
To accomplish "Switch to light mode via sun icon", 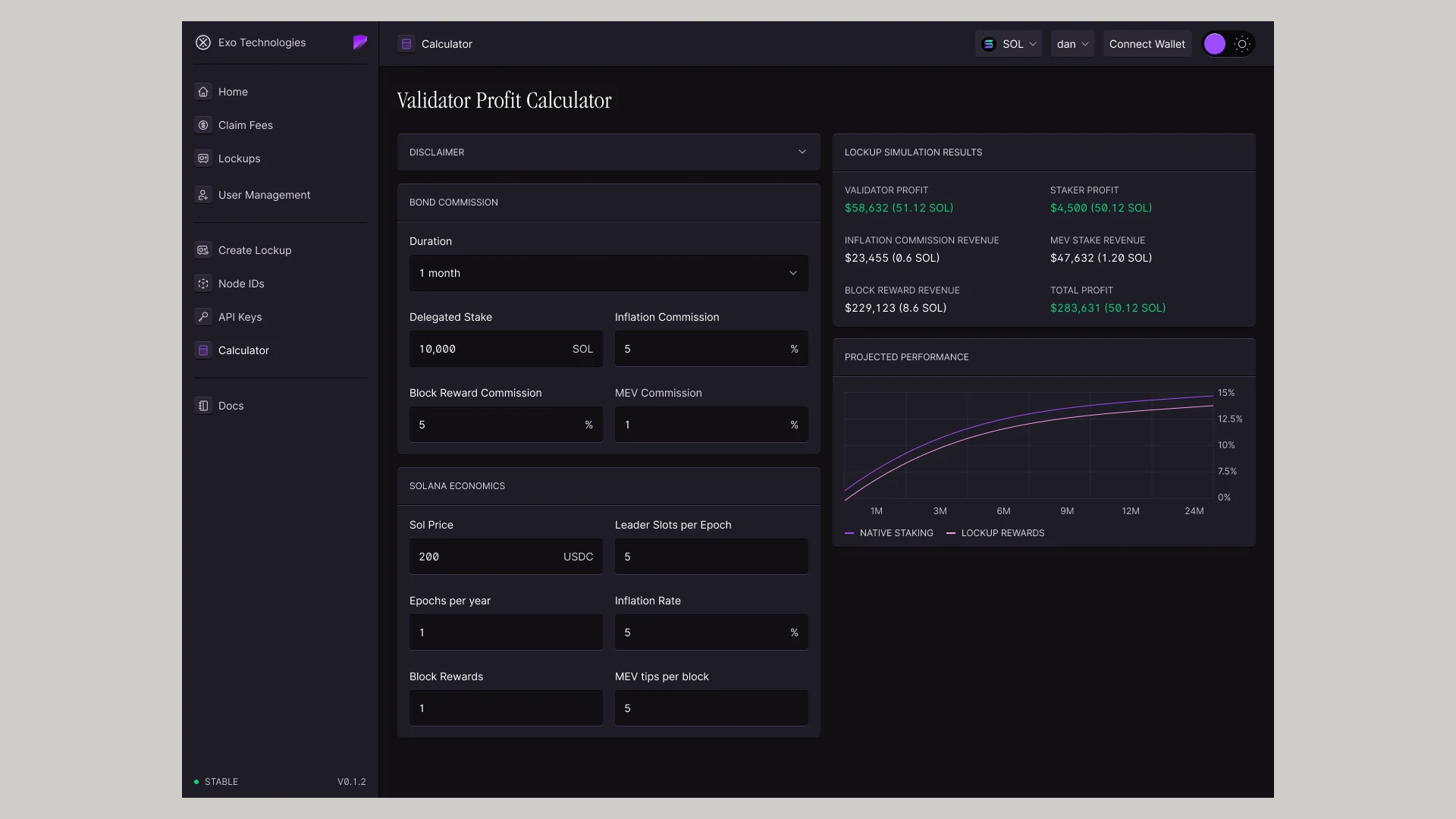I will [1242, 44].
